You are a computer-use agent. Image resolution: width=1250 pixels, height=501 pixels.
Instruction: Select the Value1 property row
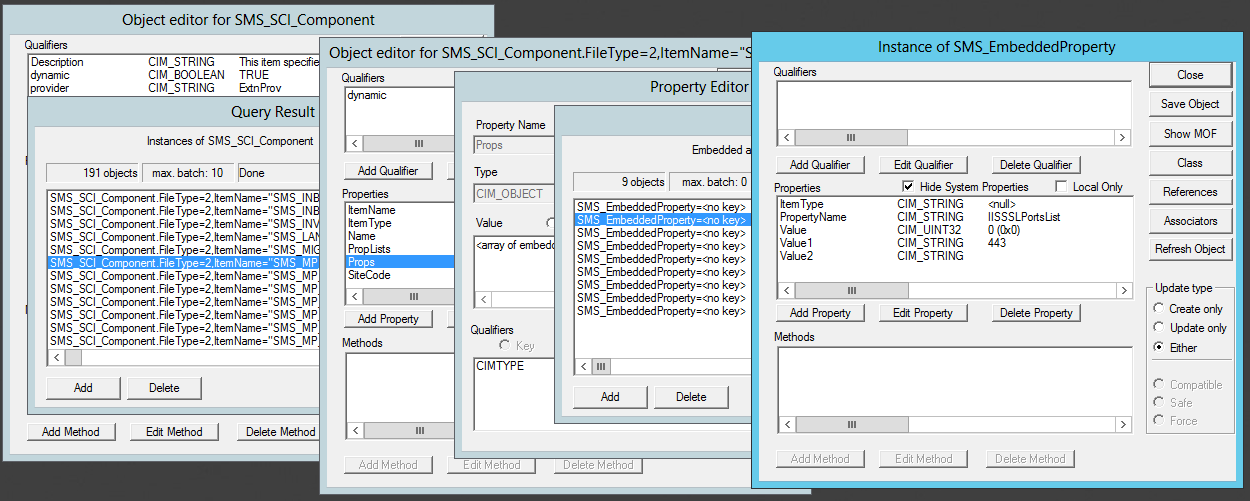954,243
